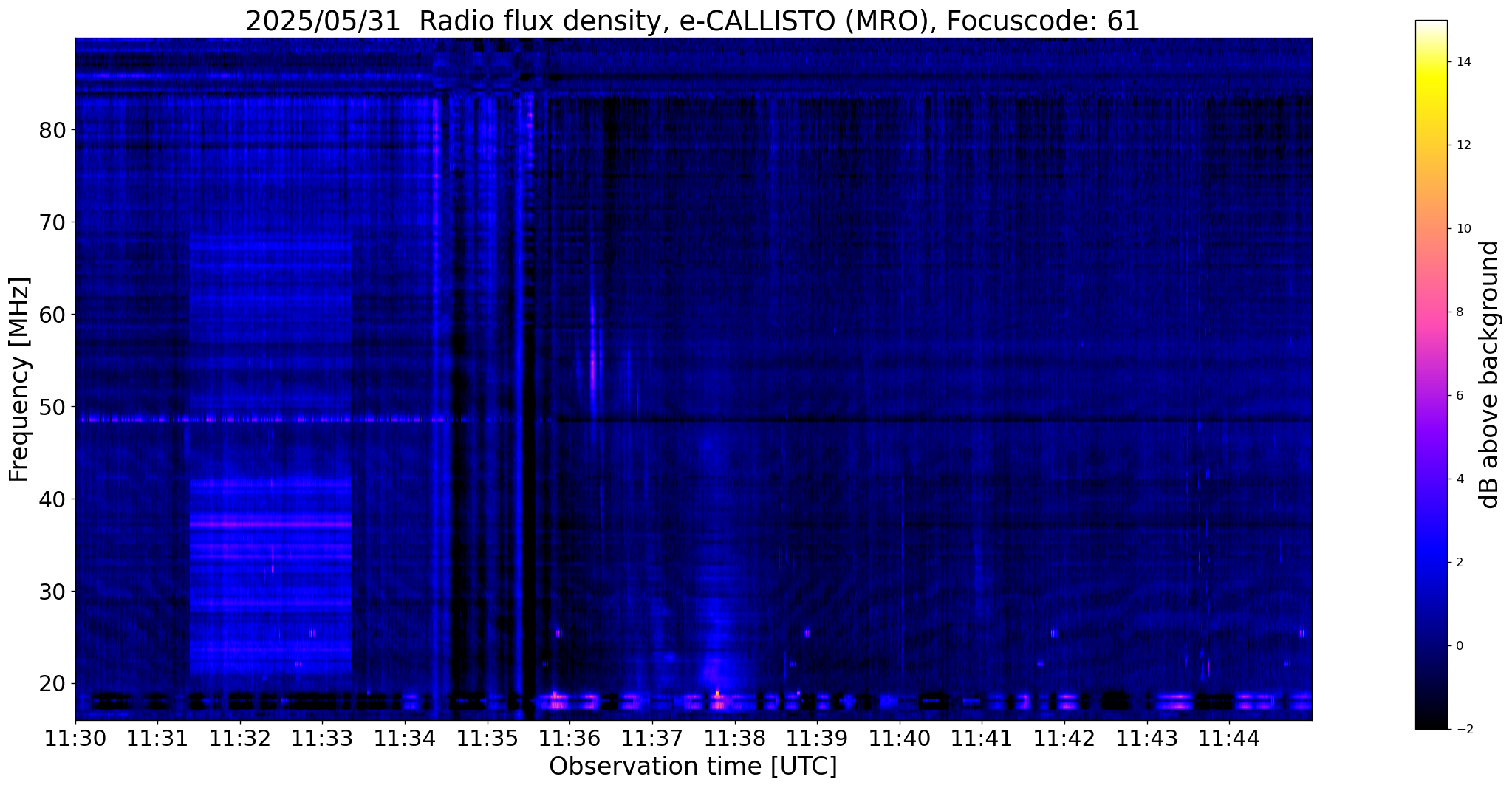Click the 11:34 time tick label
The width and height of the screenshot is (1512, 788).
405,738
